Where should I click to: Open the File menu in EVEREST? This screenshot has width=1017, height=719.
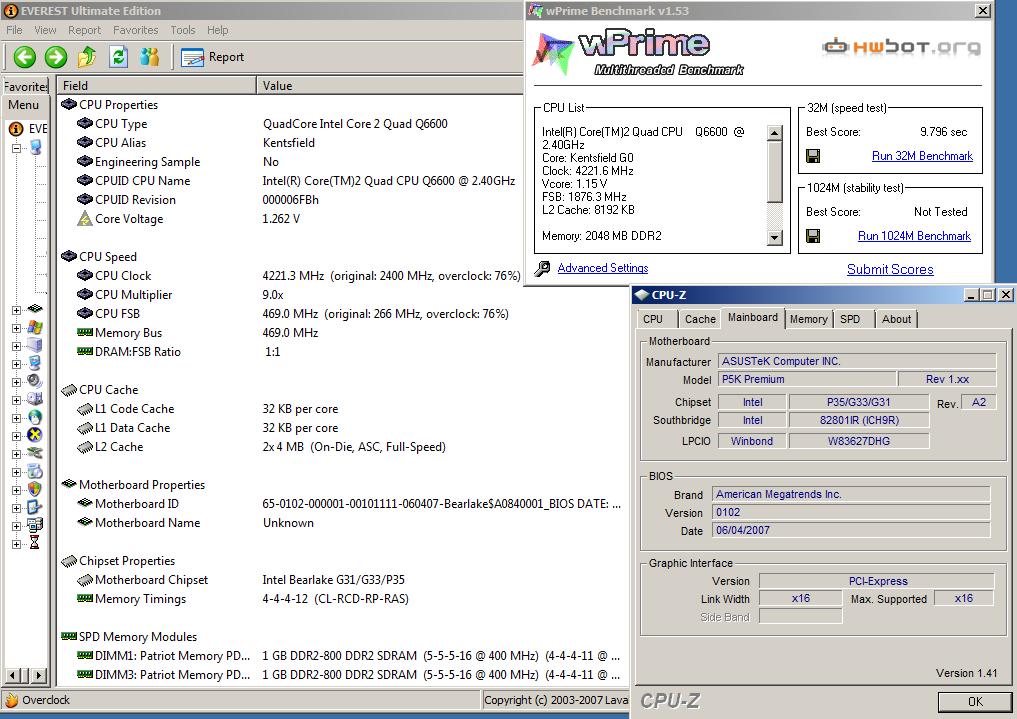tap(14, 30)
